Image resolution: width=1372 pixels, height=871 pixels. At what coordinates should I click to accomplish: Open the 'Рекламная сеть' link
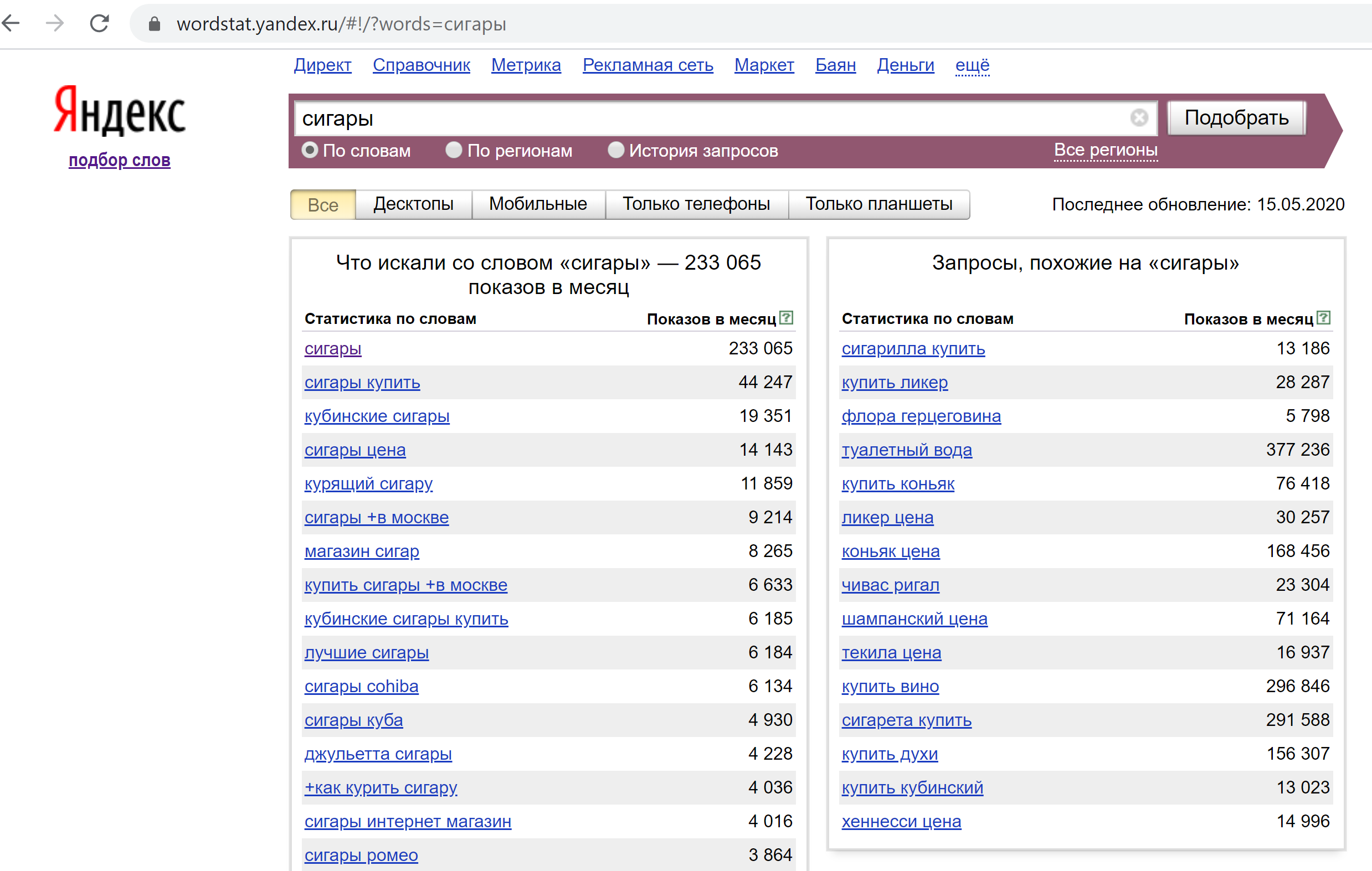point(648,65)
